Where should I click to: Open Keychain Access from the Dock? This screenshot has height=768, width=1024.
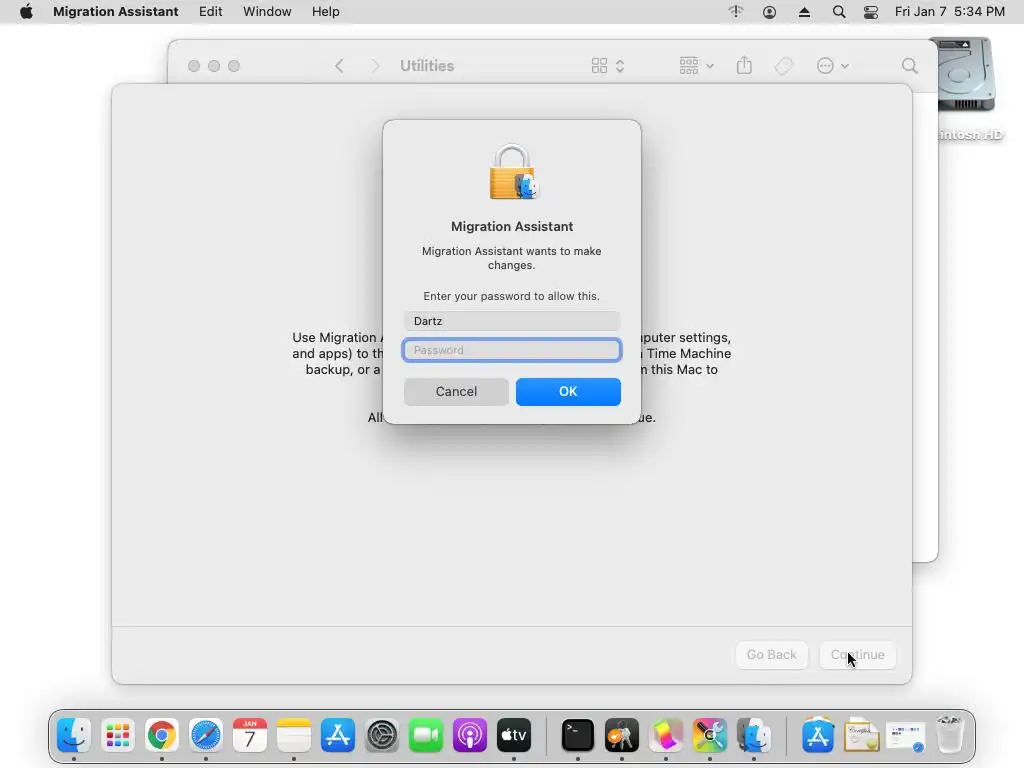622,735
